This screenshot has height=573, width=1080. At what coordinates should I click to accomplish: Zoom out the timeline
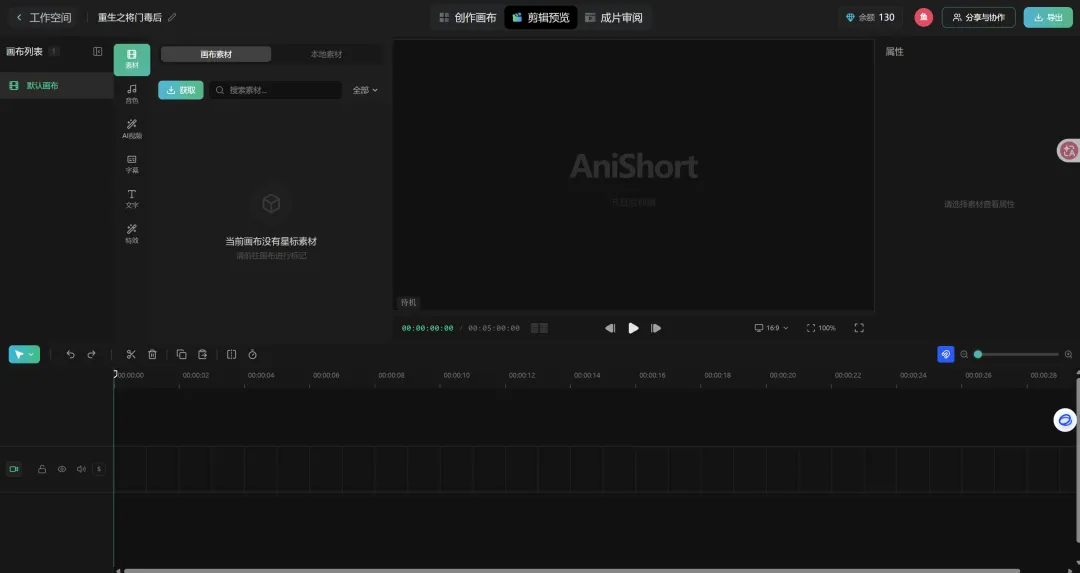tap(964, 355)
